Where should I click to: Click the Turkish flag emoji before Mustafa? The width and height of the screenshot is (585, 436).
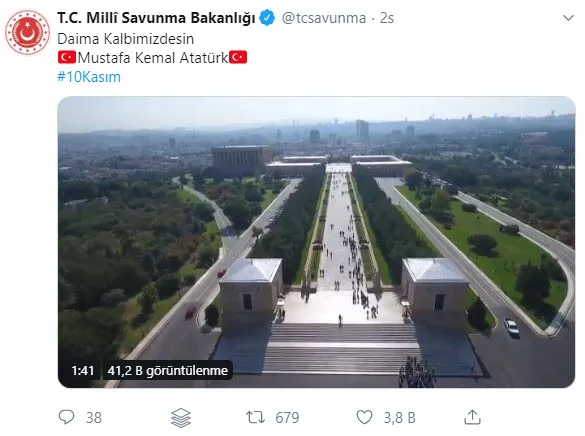67,57
